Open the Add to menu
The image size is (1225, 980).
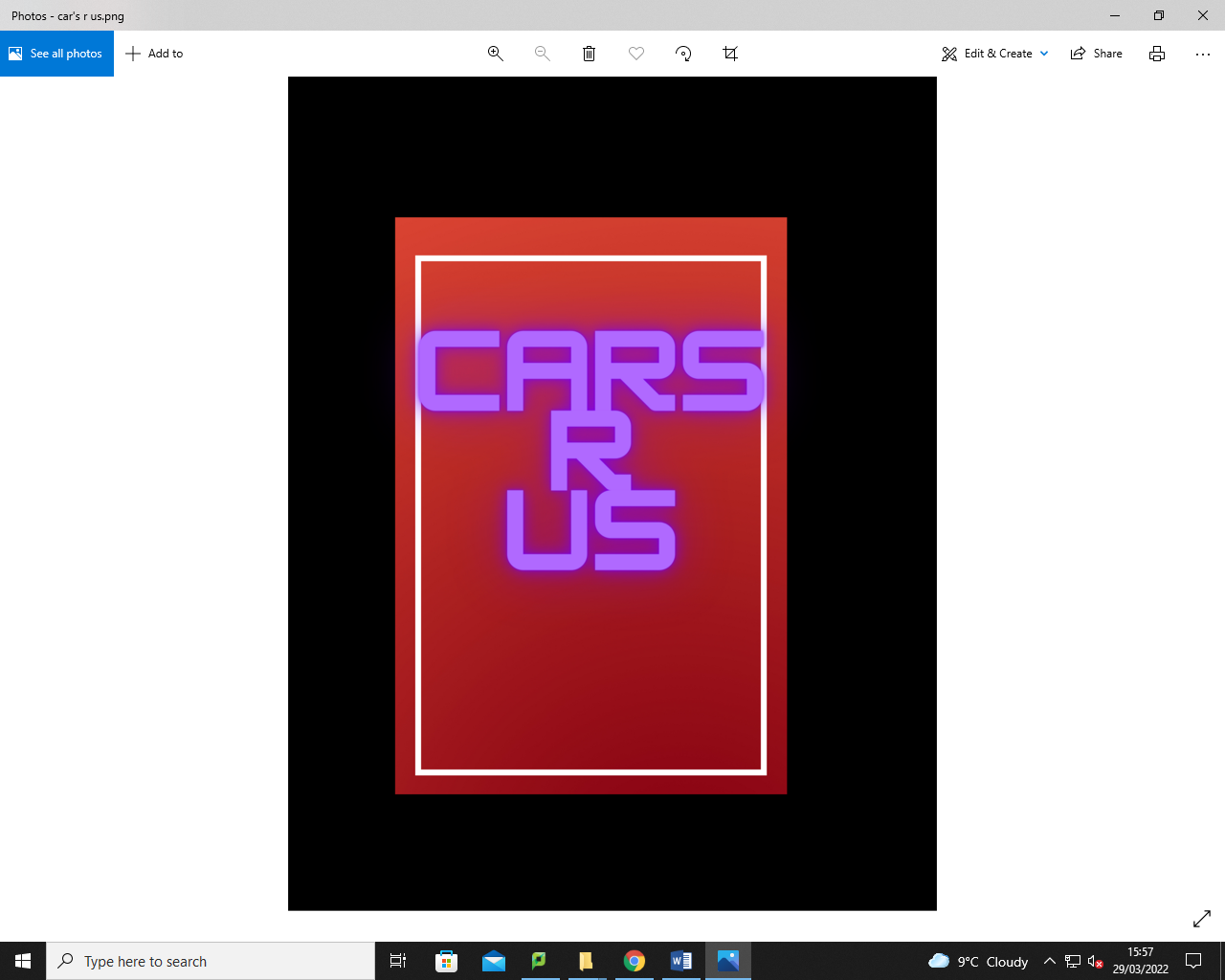tap(154, 54)
